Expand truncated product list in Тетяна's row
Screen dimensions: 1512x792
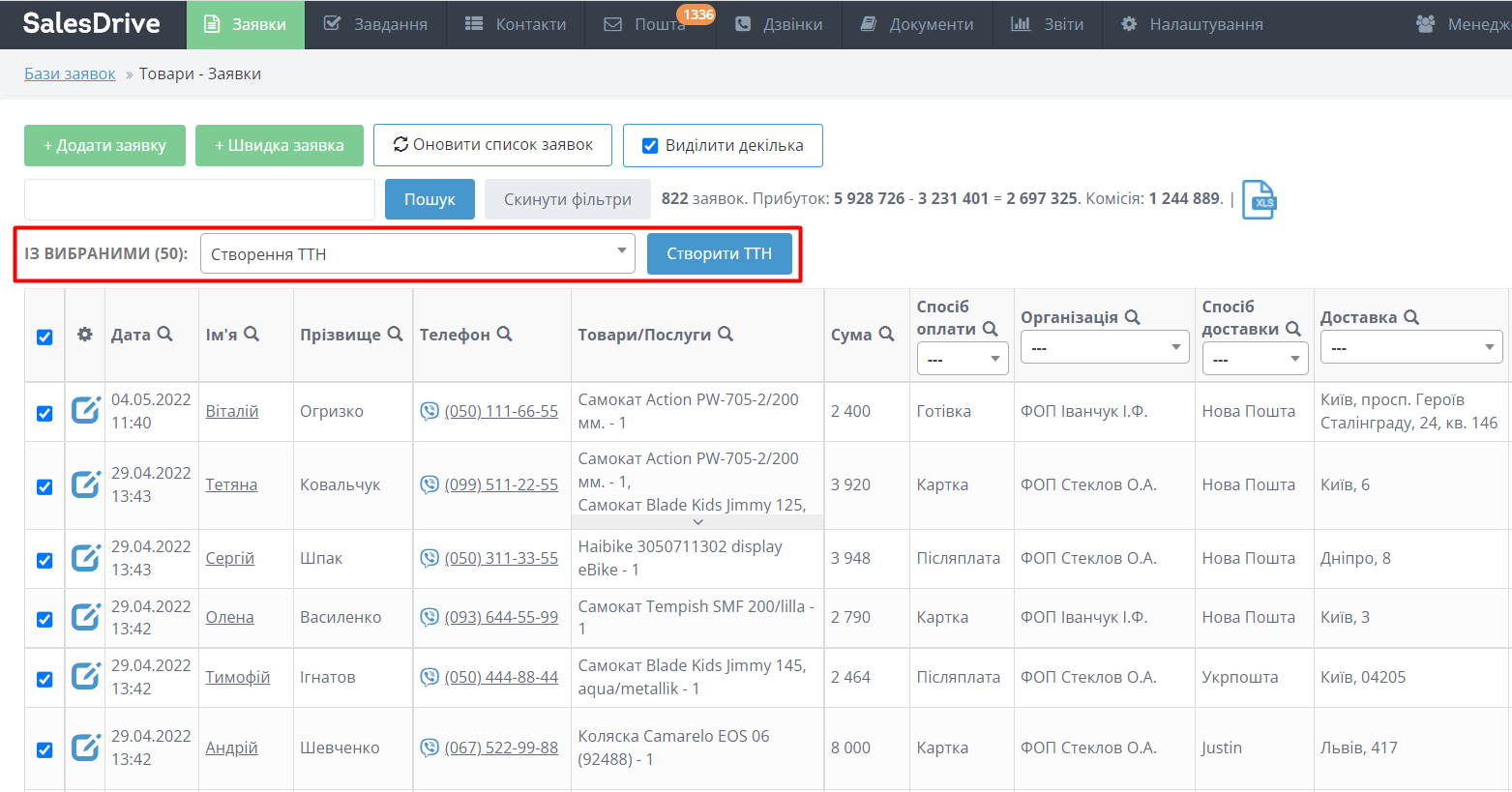coord(697,522)
